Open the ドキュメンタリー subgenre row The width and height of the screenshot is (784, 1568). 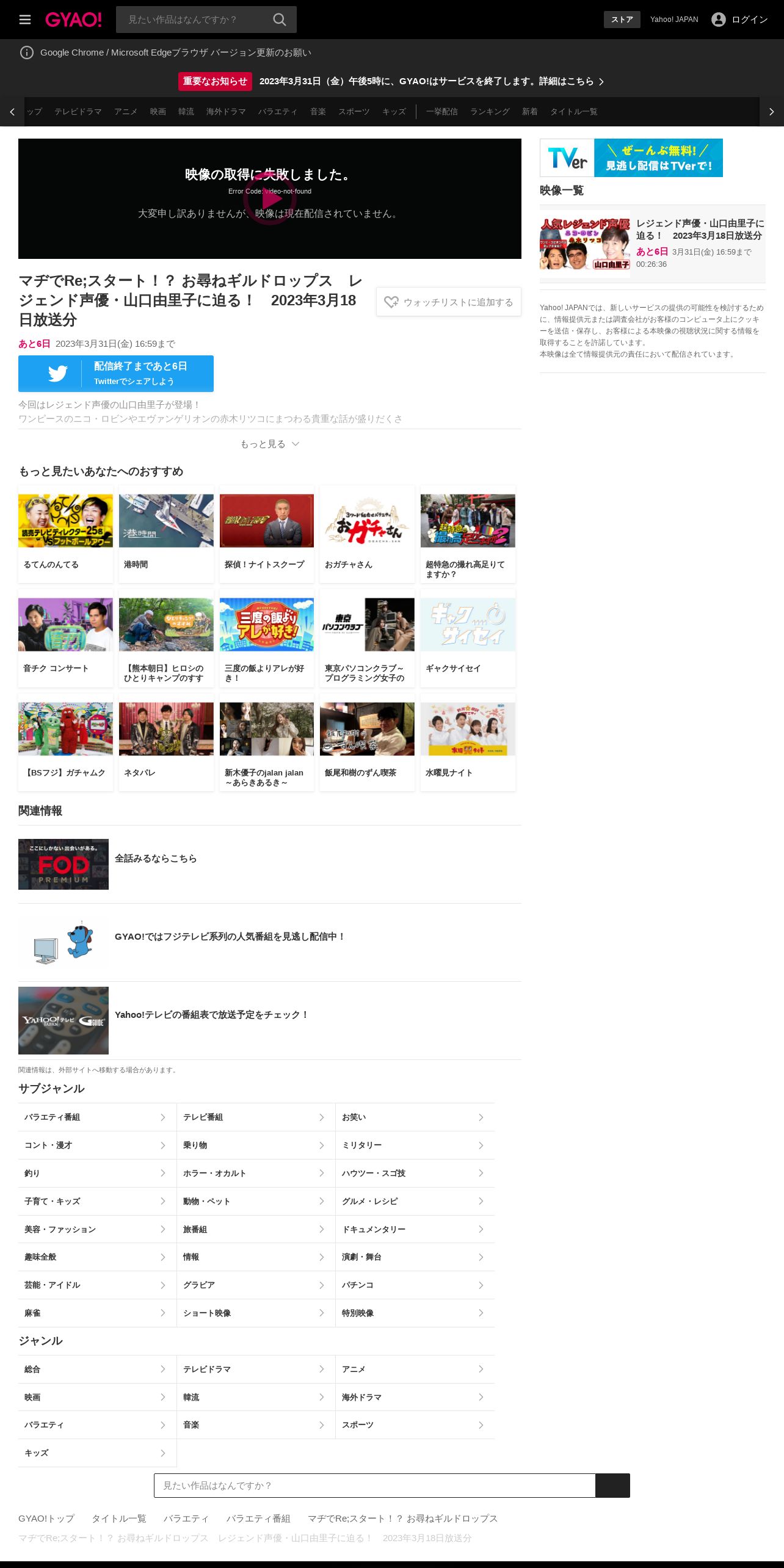(x=415, y=1229)
